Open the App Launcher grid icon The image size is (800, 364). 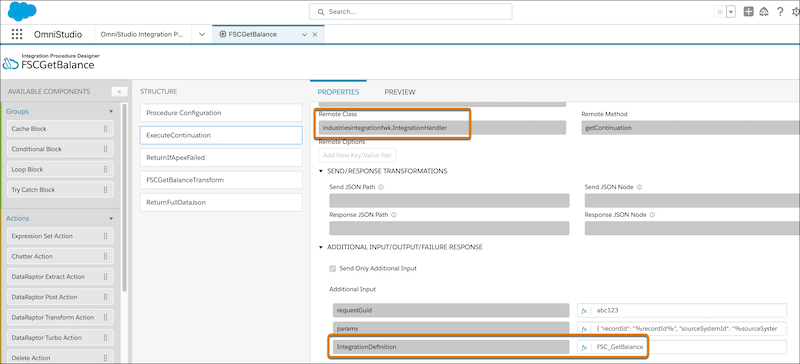(17, 34)
